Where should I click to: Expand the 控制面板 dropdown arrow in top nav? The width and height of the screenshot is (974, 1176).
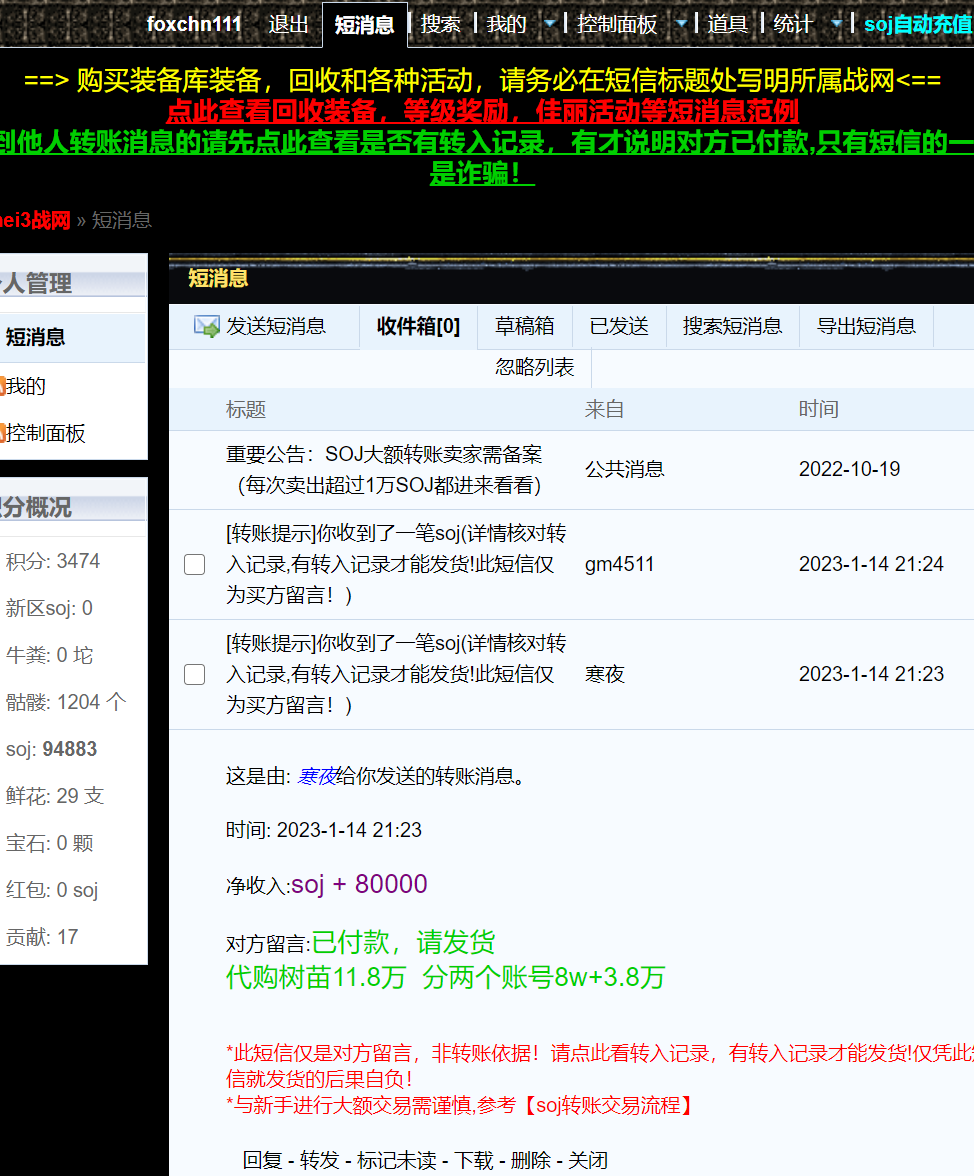tap(680, 23)
